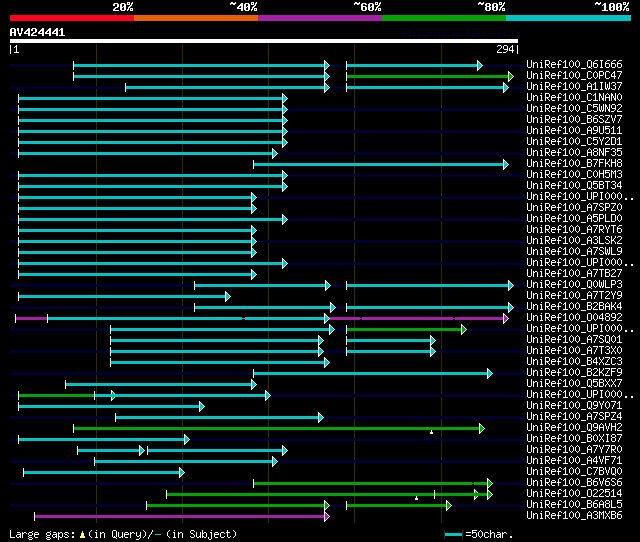This screenshot has width=640, height=542.
Task: Select the cyan ~100% identity legend swatch
Action: point(569,18)
